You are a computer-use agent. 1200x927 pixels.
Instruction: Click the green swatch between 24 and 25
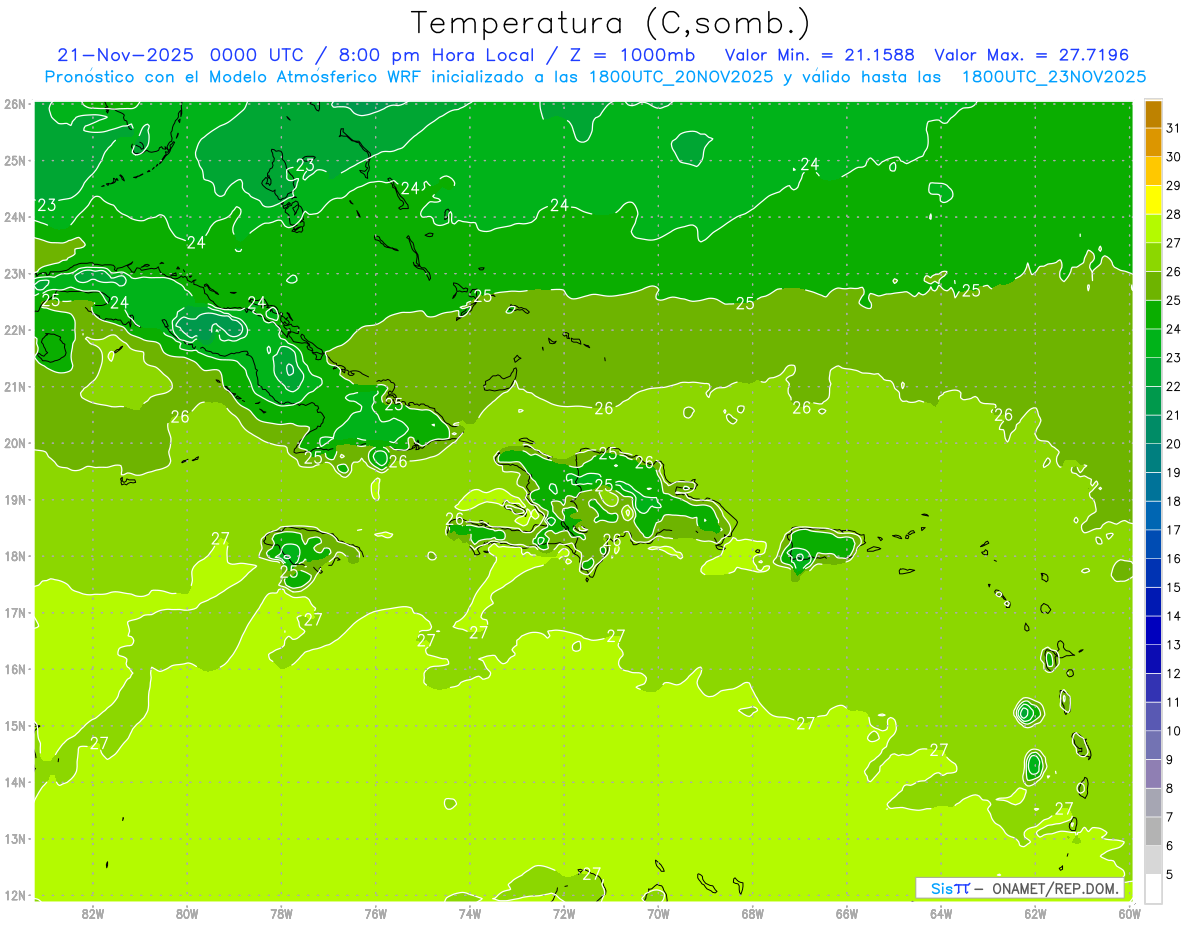click(x=1154, y=315)
